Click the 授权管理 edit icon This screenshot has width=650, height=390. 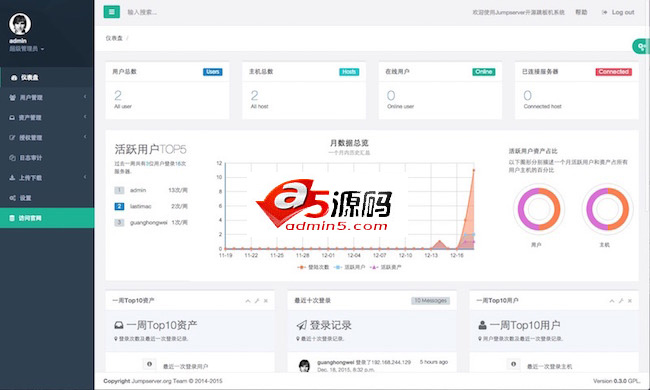click(12, 138)
